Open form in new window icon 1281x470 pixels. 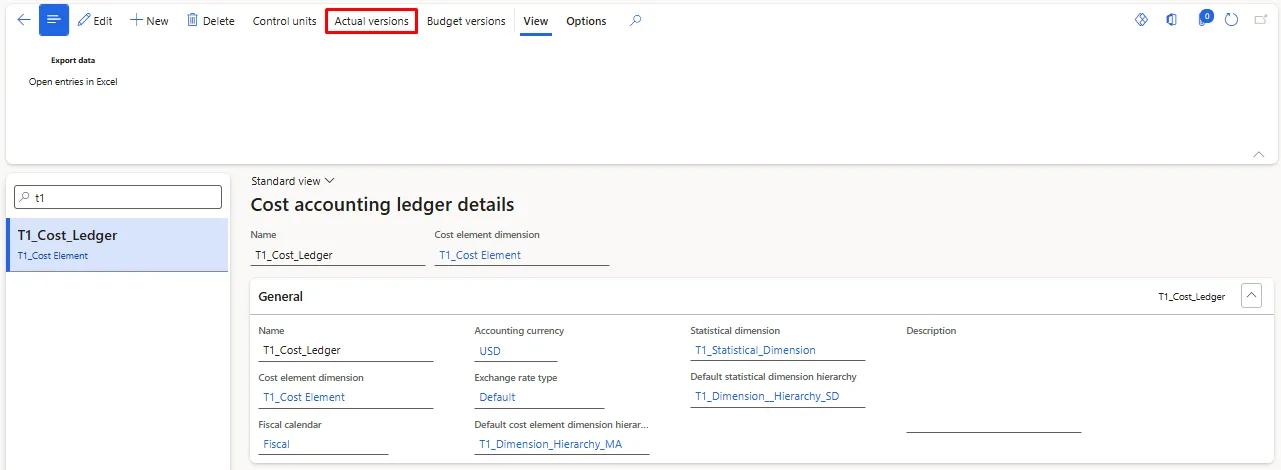coord(1259,20)
